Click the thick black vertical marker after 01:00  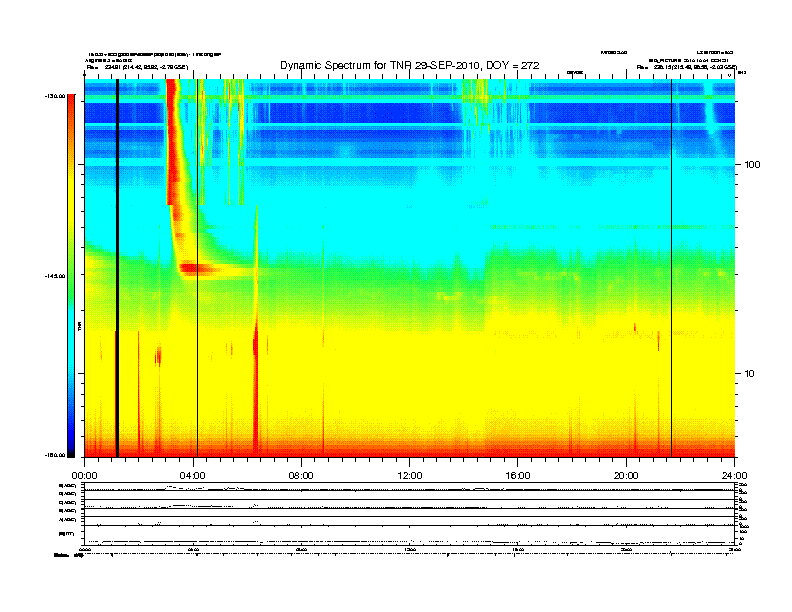(x=117, y=268)
